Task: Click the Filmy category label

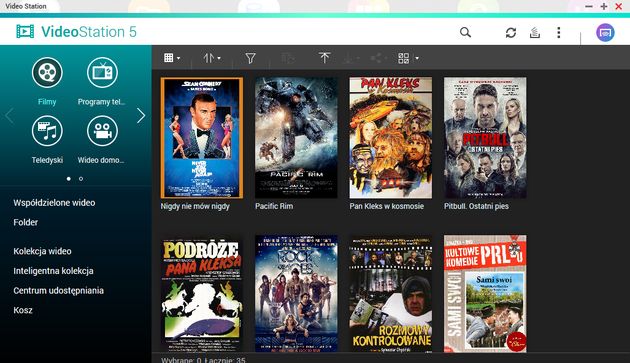Action: coord(47,102)
